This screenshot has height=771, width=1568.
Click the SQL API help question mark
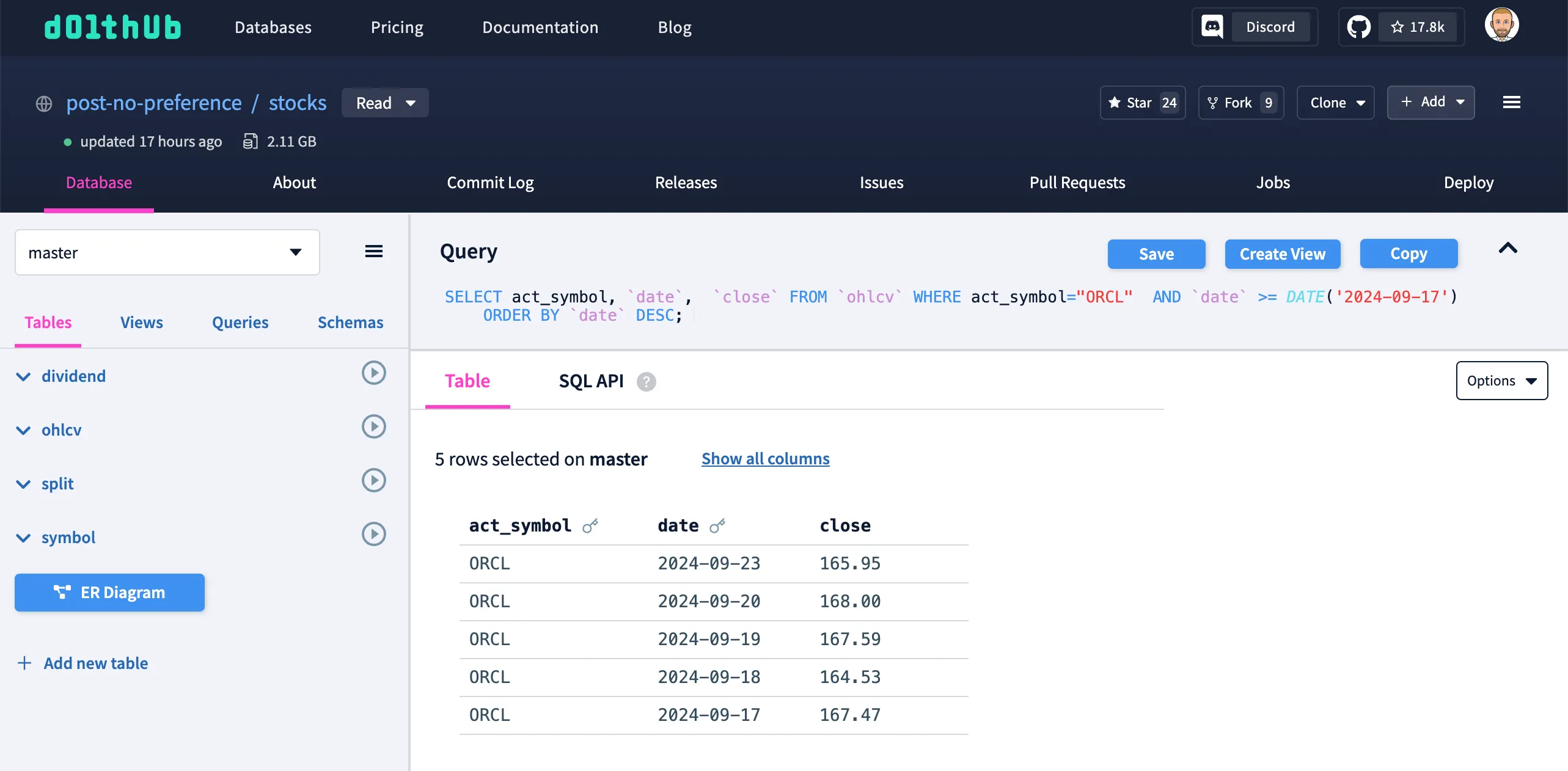click(x=646, y=381)
